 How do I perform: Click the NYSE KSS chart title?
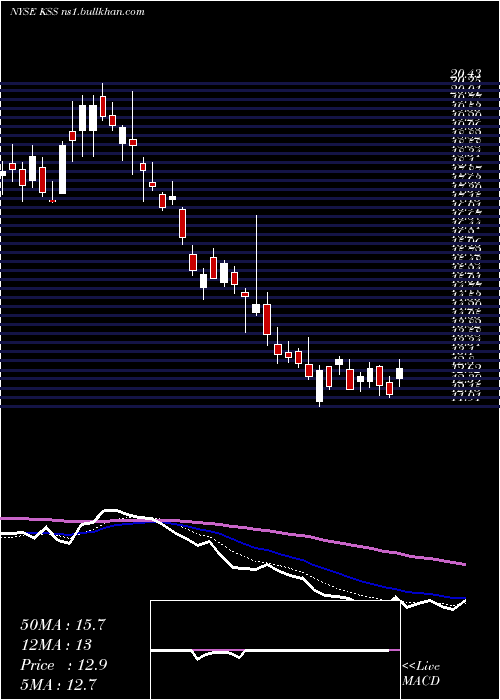(77, 12)
